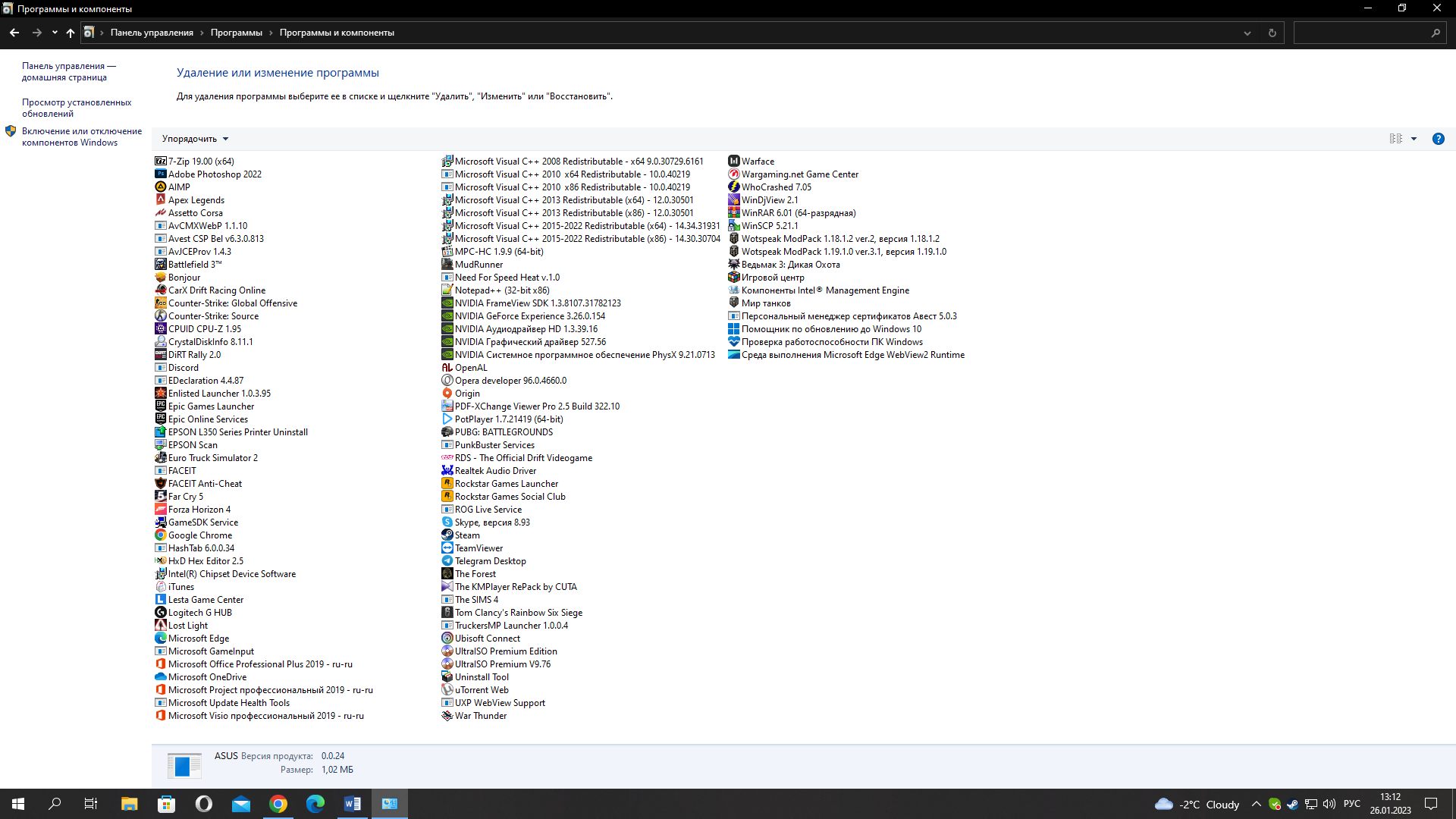
Task: Open recent locations dropdown next to Forward
Action: point(55,33)
